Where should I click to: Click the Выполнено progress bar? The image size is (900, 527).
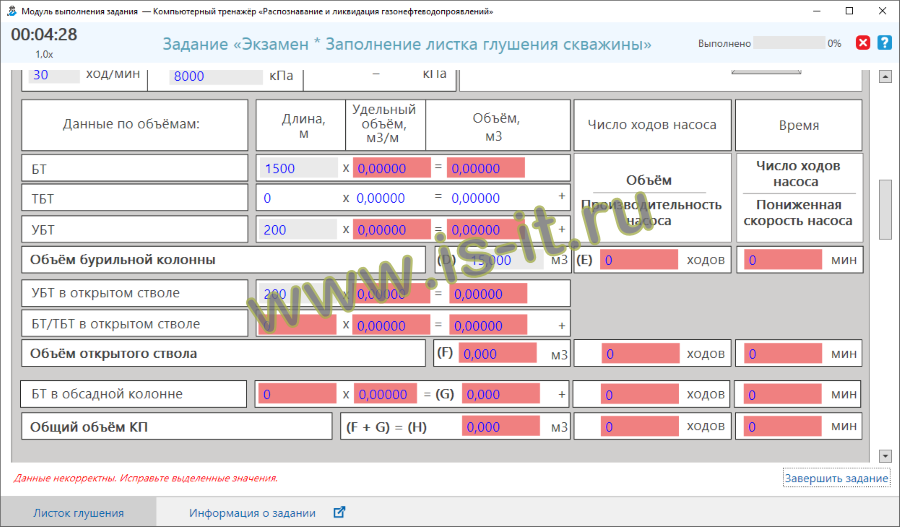789,43
